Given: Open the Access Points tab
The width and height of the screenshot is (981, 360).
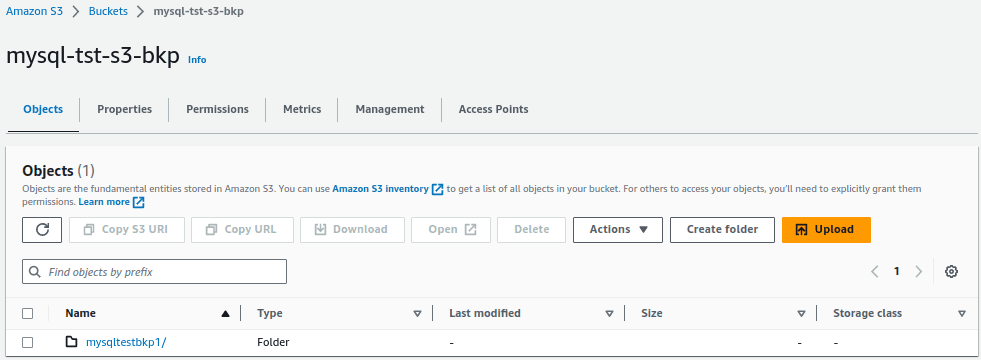Looking at the screenshot, I should [494, 110].
